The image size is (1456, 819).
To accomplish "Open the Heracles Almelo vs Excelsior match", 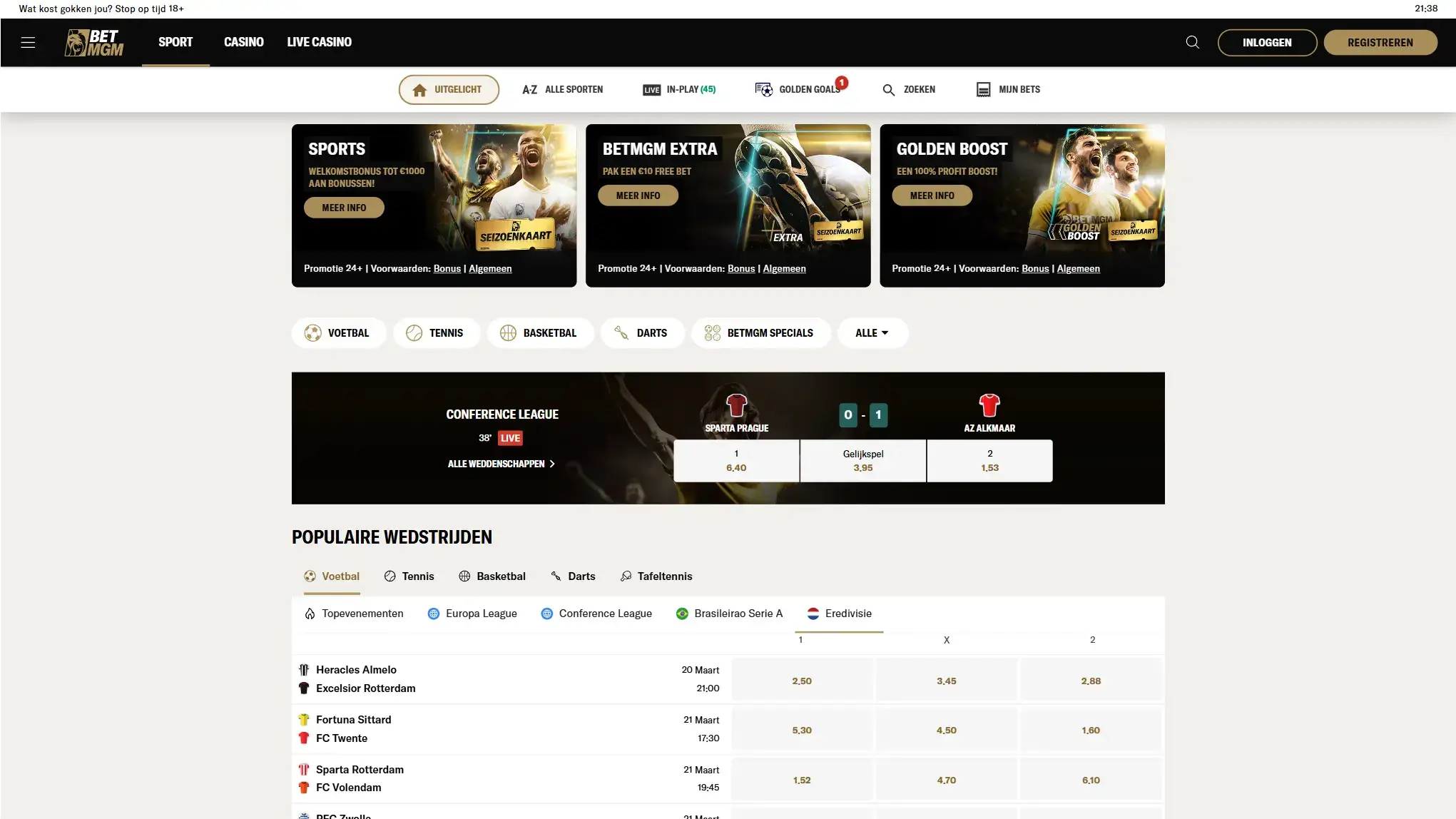I will 510,679.
